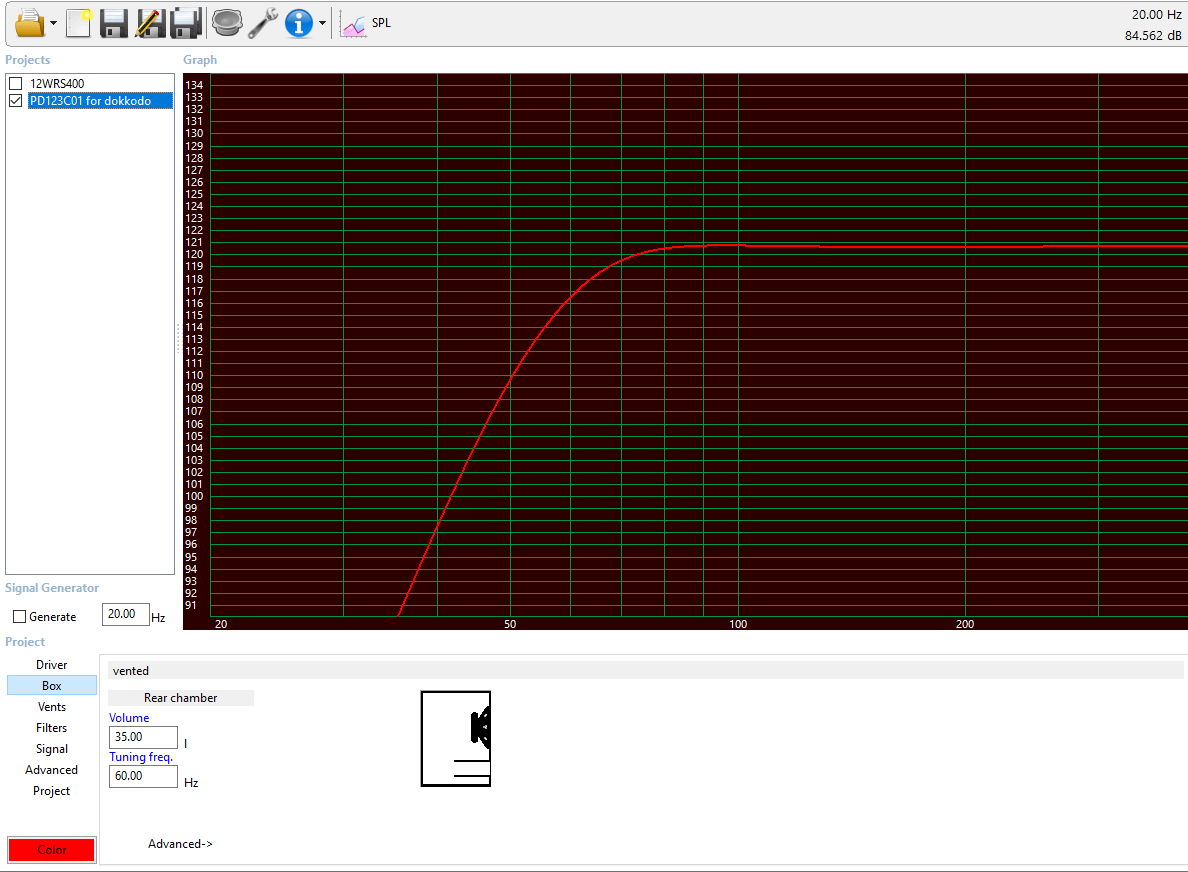1188x872 pixels.
Task: Click the 121 dB axis label
Action: pos(194,242)
